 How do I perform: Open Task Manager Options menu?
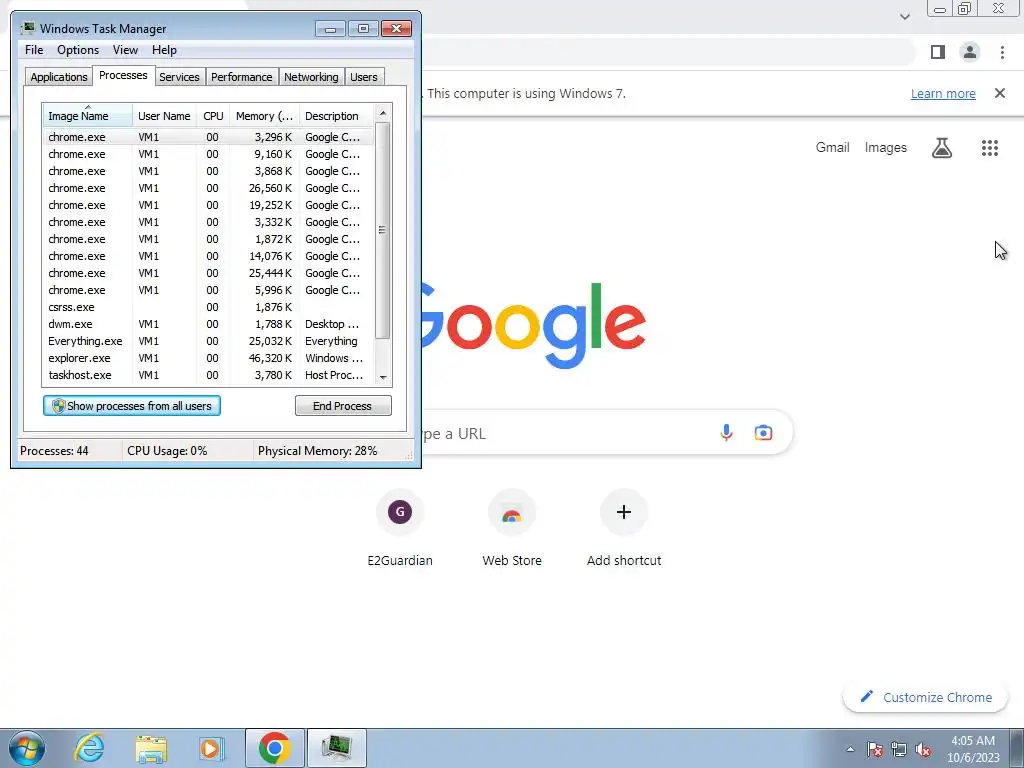tap(78, 50)
